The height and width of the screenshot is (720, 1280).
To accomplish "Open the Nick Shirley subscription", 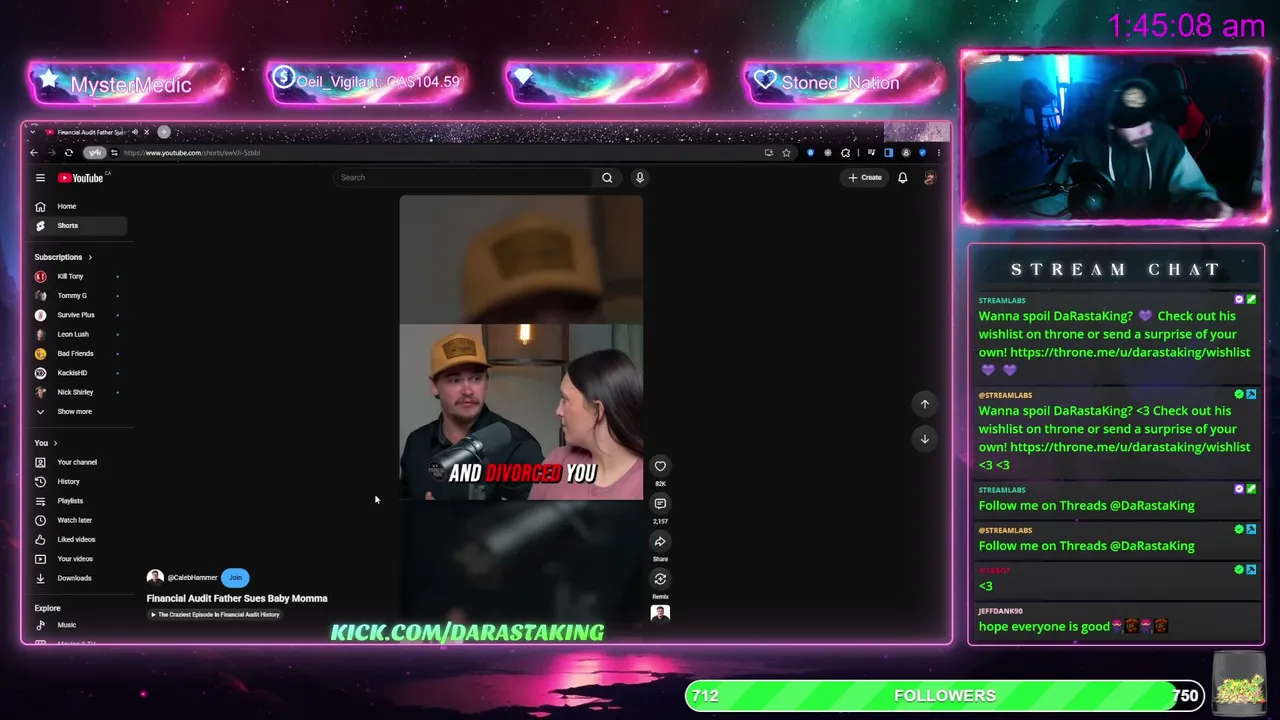I will point(77,392).
